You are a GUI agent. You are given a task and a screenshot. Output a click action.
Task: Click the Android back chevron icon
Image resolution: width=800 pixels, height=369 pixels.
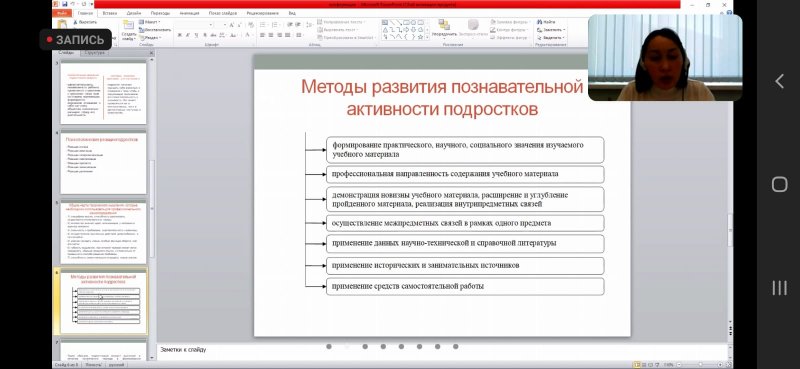coord(779,81)
